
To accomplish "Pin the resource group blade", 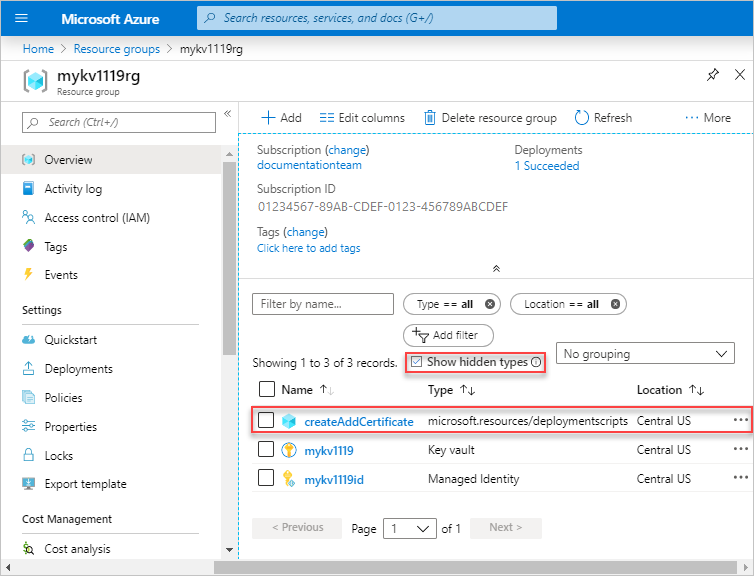I will point(713,75).
